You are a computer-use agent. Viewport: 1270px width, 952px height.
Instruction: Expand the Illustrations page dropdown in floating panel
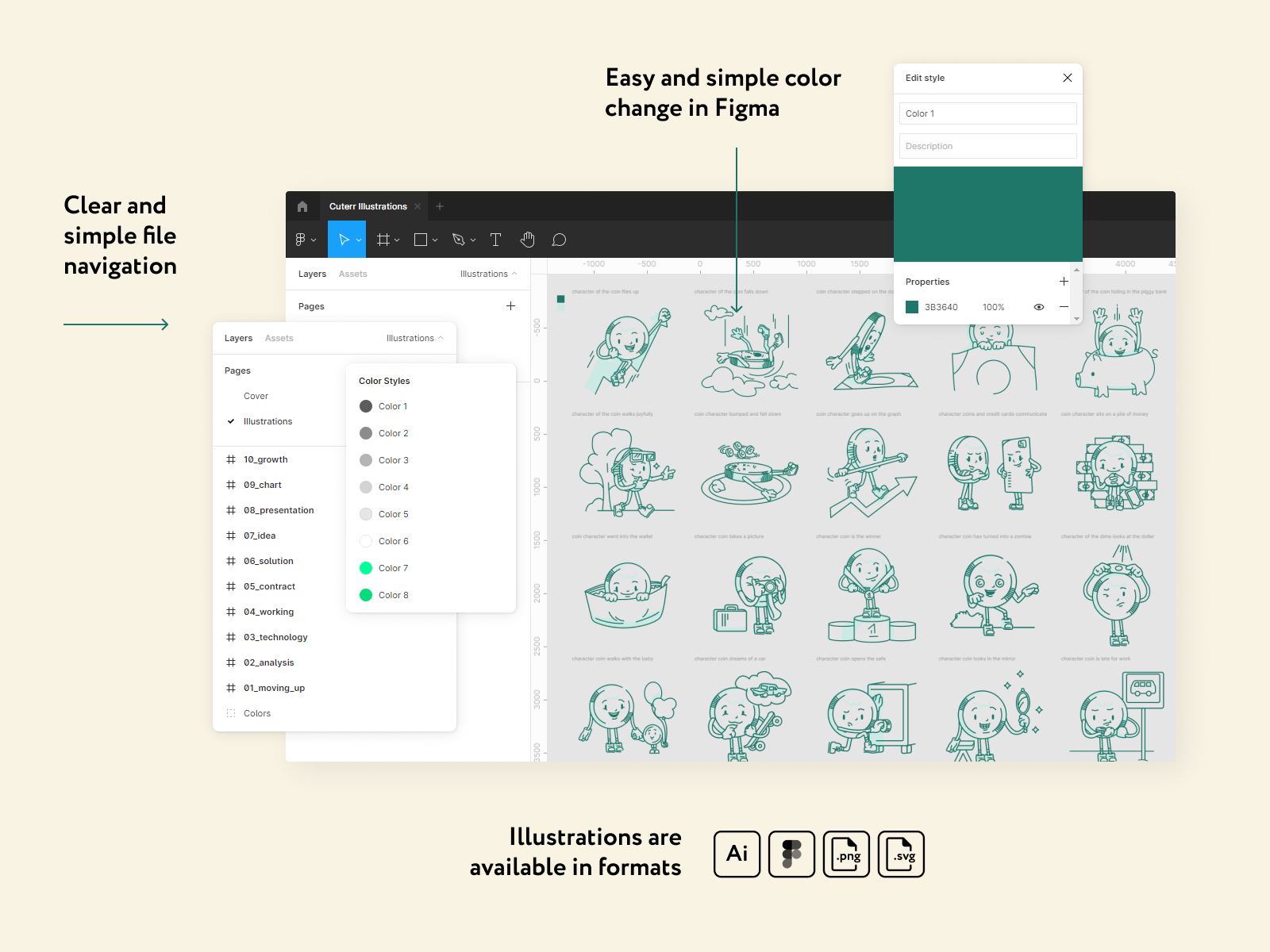[x=414, y=338]
